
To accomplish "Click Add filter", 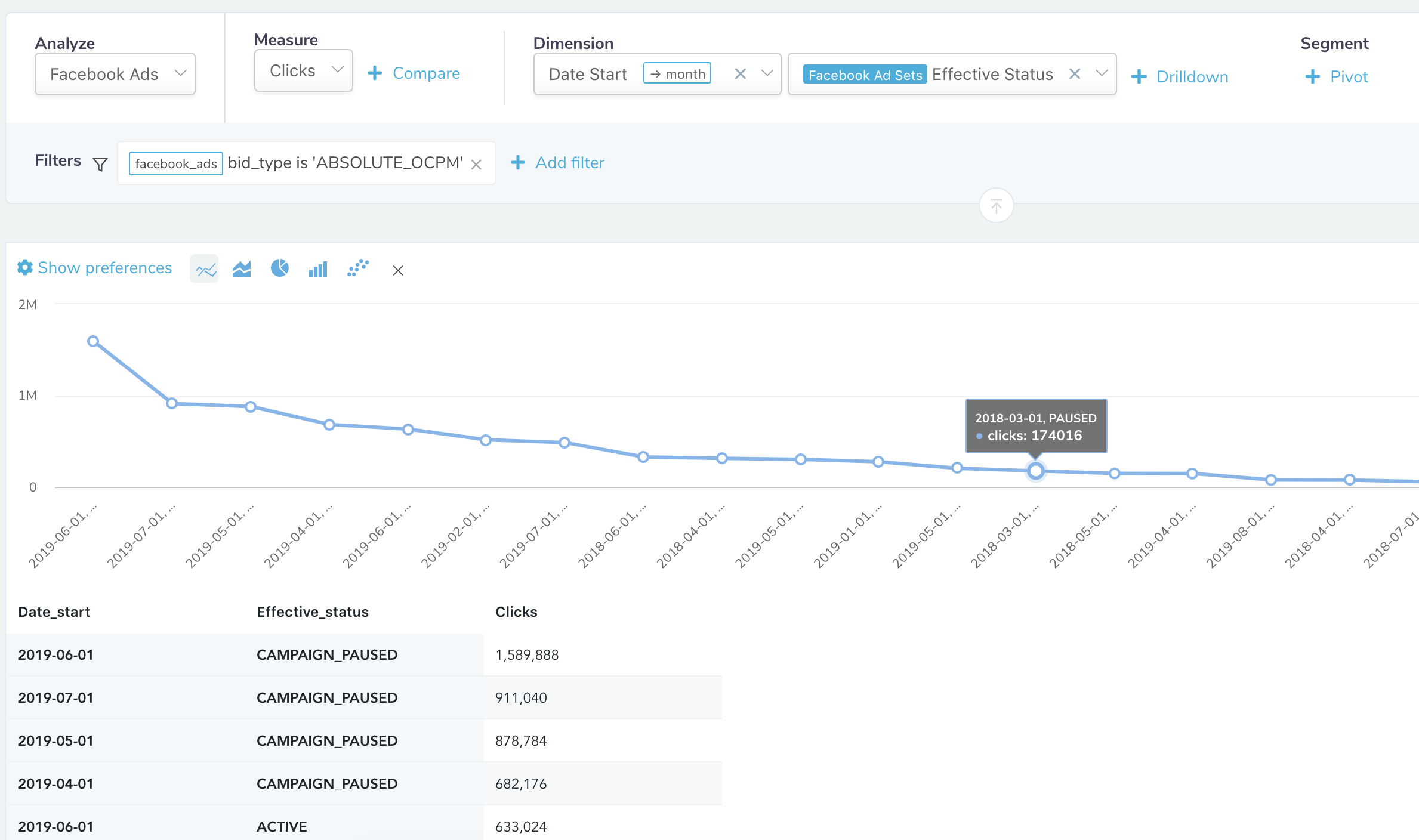I will point(557,163).
